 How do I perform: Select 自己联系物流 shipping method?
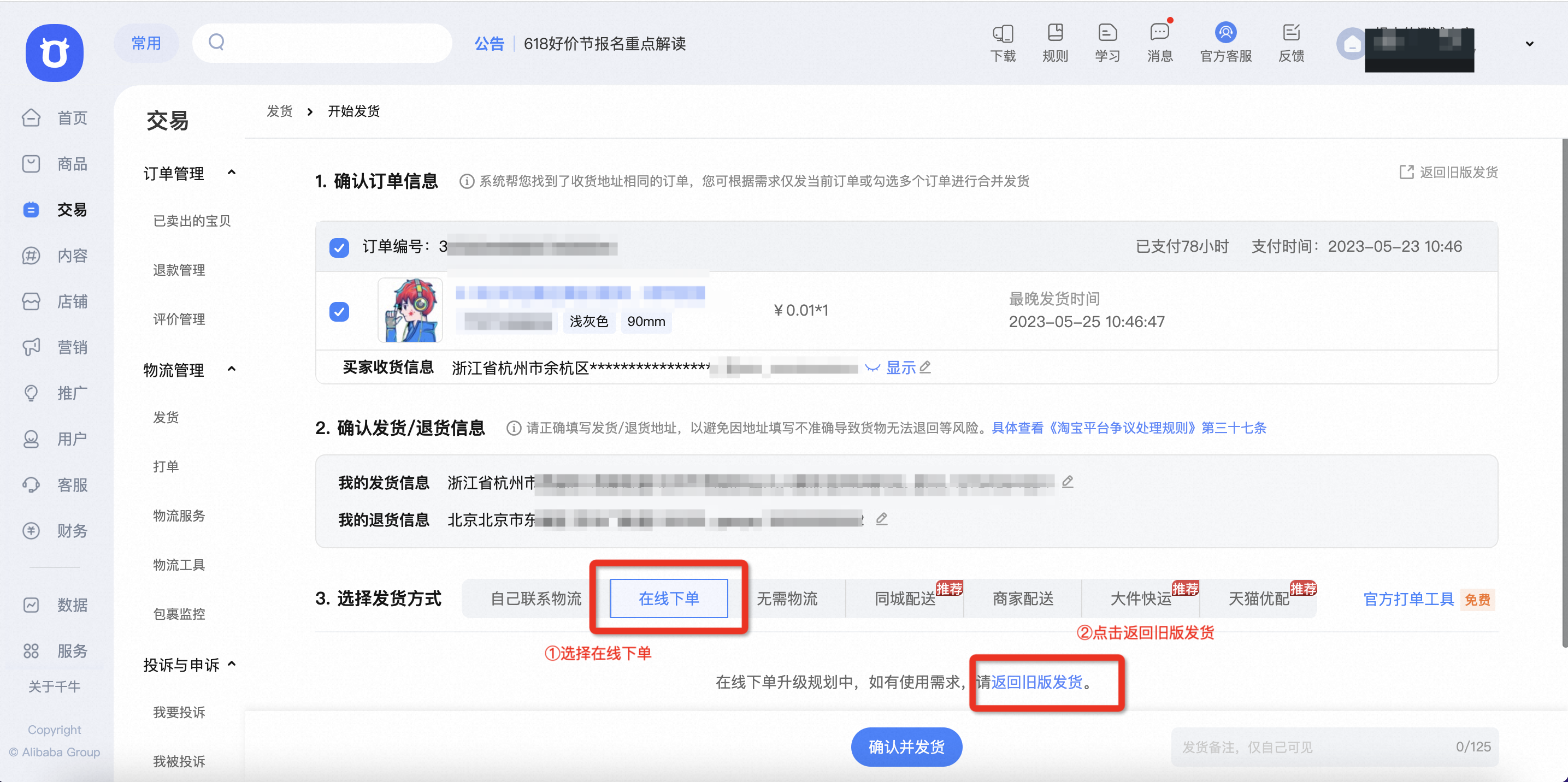coord(535,599)
